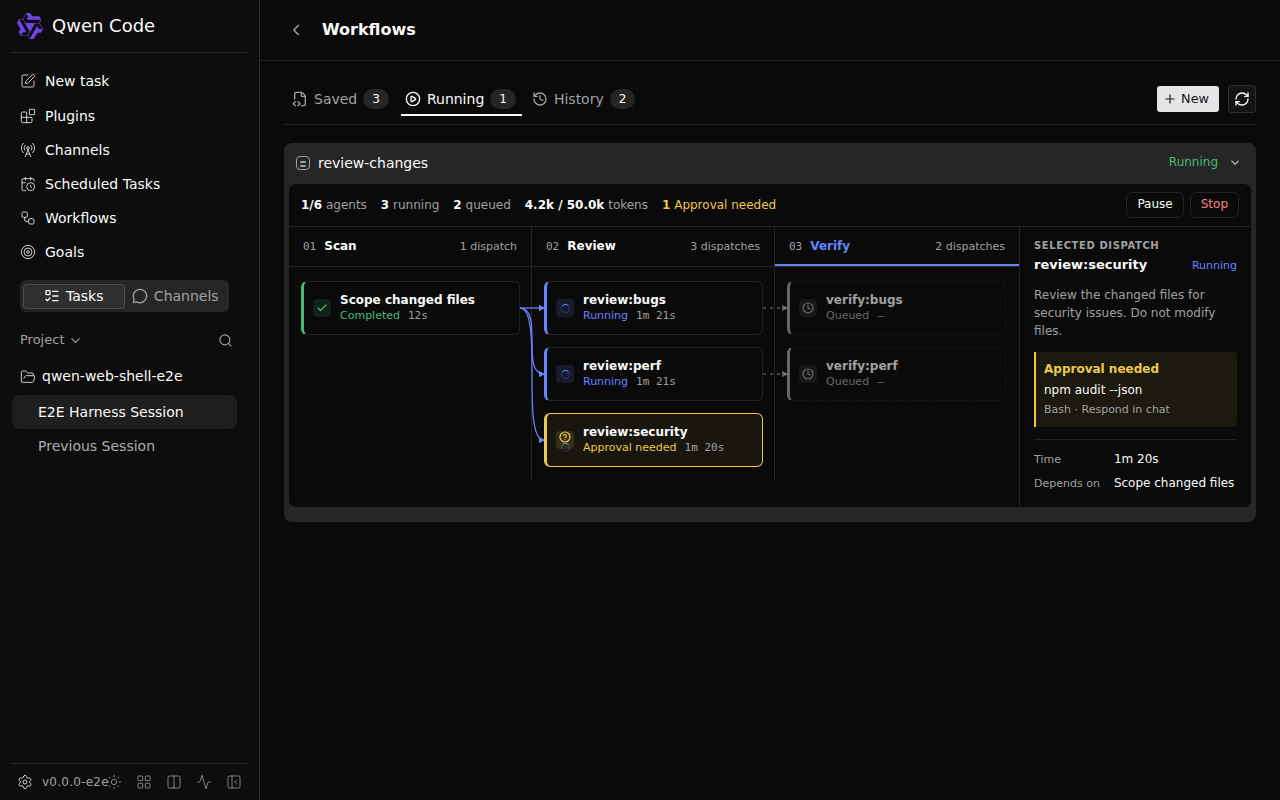Open settings gear in the footer
Image resolution: width=1280 pixels, height=800 pixels.
pyautogui.click(x=25, y=782)
